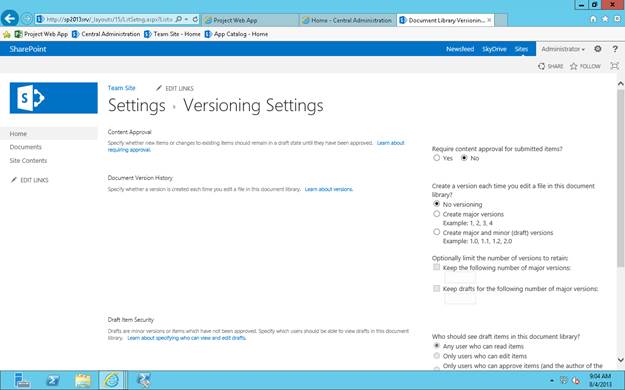Select Any user who can read items

point(436,346)
